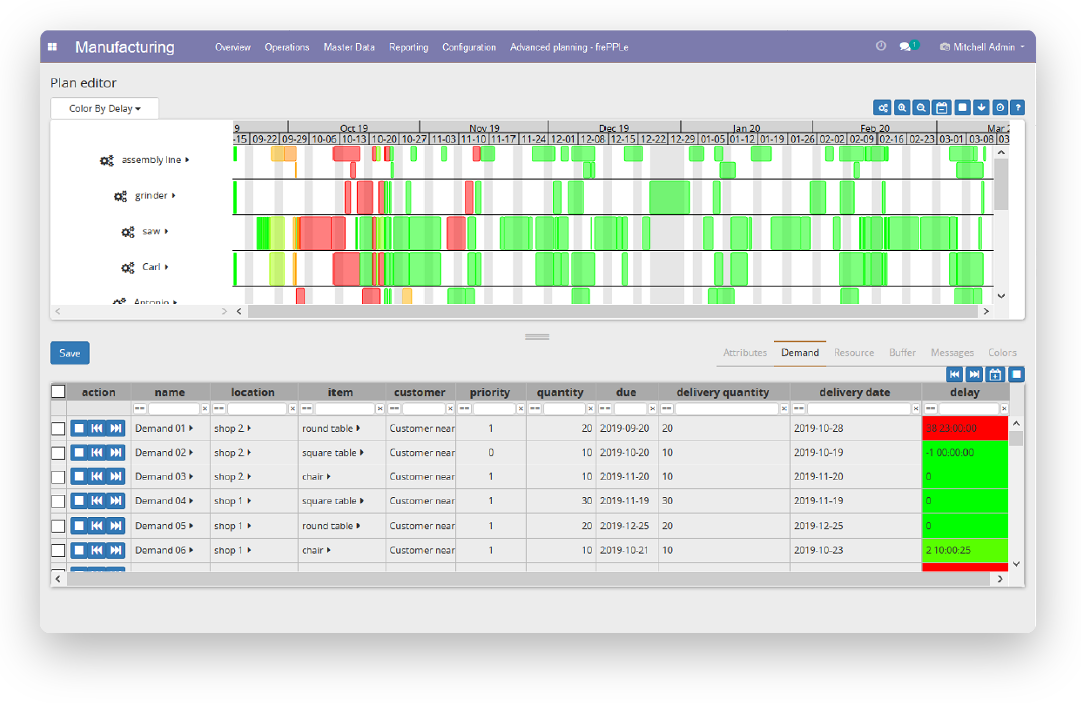Open the zoom in magnifier icon above Gantt chart

pos(901,107)
